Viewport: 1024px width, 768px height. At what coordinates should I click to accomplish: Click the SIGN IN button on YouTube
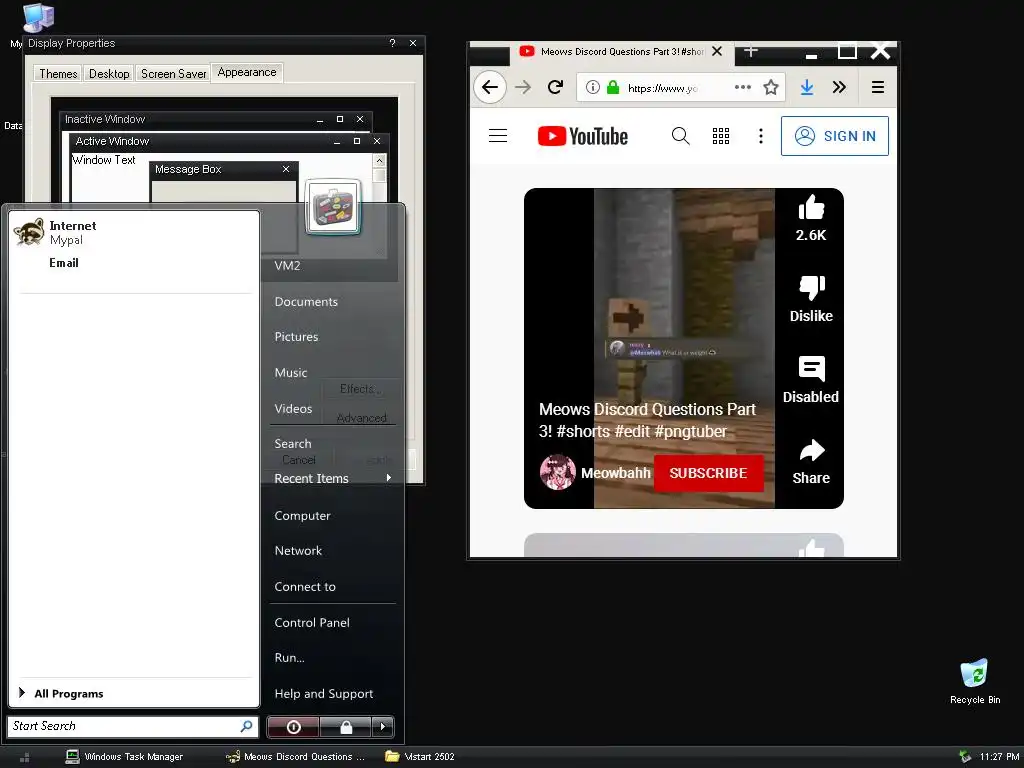835,136
